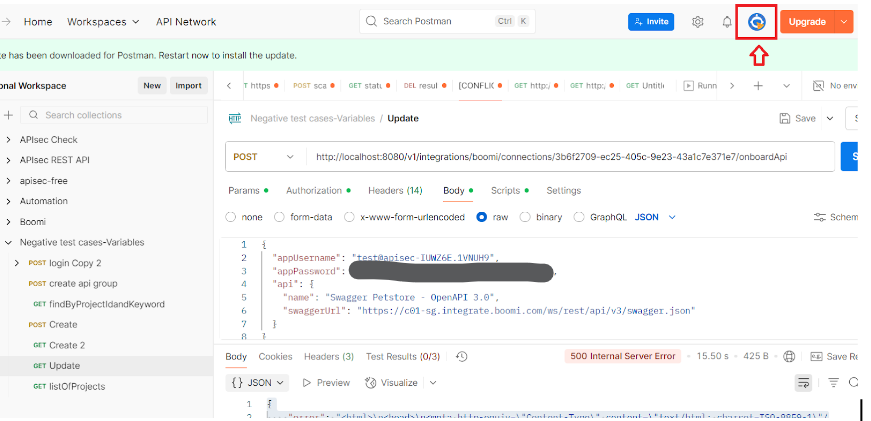Toggle the response word wrap icon
871x421 pixels.
[x=802, y=382]
